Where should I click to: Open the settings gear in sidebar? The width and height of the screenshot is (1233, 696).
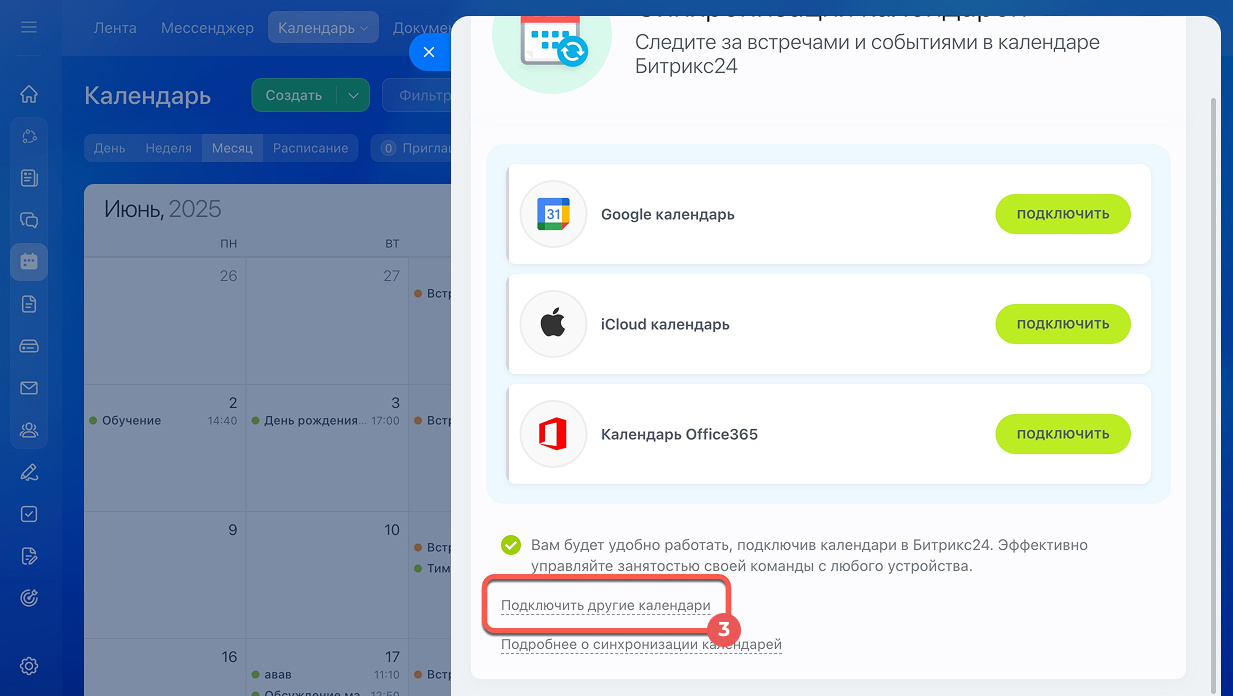tap(29, 665)
